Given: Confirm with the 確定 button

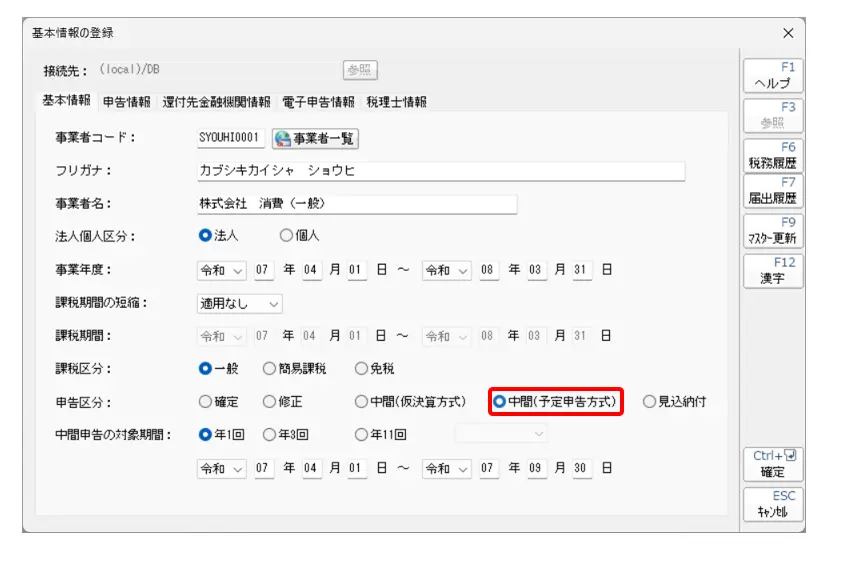Looking at the screenshot, I should point(772,465).
